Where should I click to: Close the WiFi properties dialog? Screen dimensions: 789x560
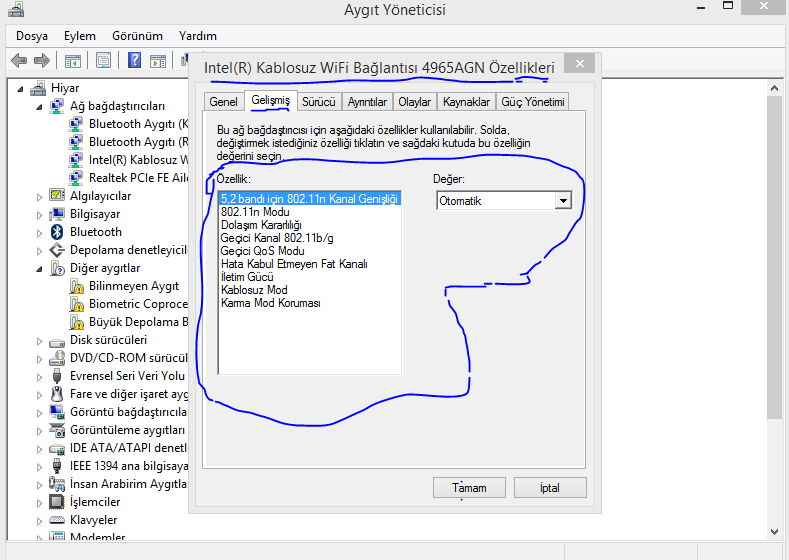[x=580, y=63]
